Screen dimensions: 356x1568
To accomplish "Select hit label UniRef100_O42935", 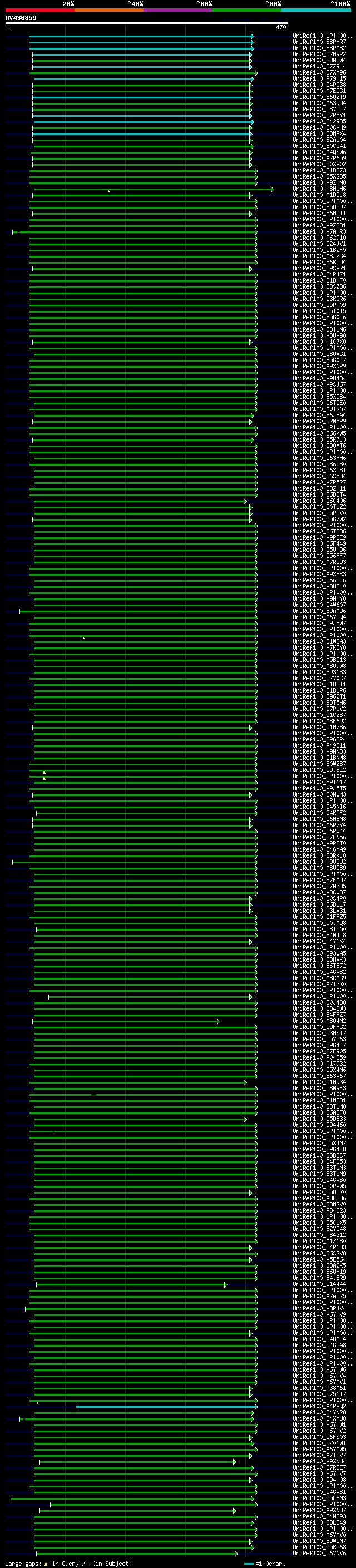I will point(319,122).
